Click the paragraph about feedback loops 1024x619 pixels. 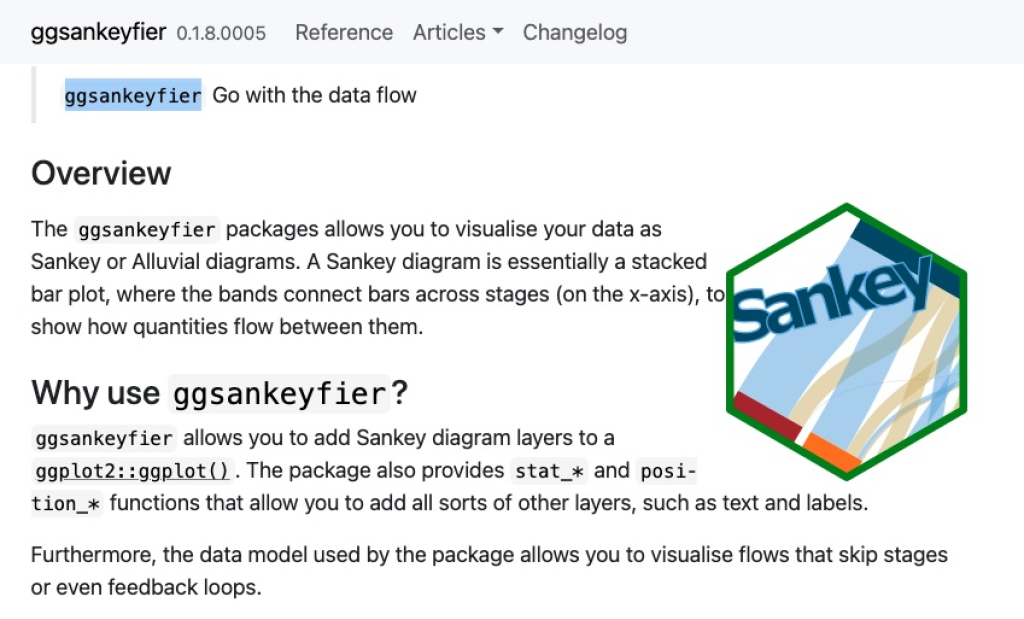[x=489, y=571]
